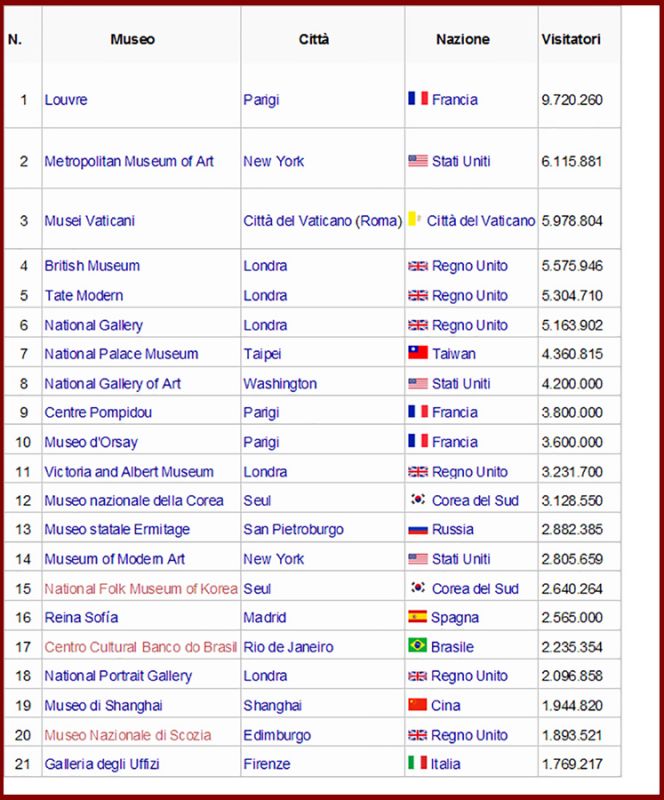The height and width of the screenshot is (800, 664).
Task: Click the French flag in the Louvre row
Action: 418,98
